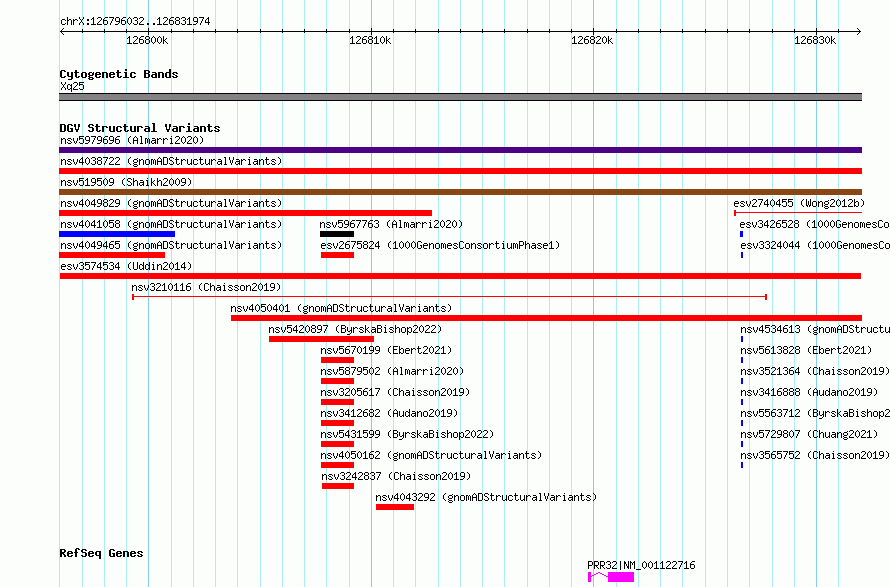Open nsv5879502 (Almarri2020) variant
Viewport: 890px width, 587px height.
point(392,371)
